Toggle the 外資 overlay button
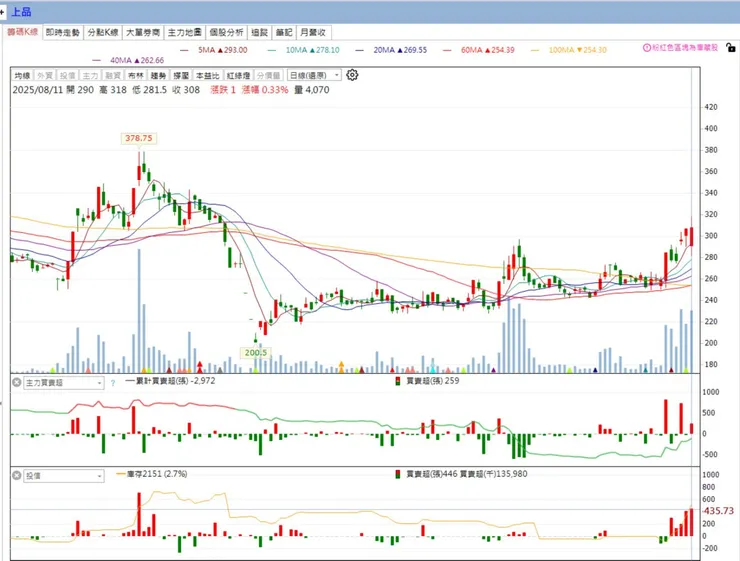740x561 pixels. coord(45,75)
